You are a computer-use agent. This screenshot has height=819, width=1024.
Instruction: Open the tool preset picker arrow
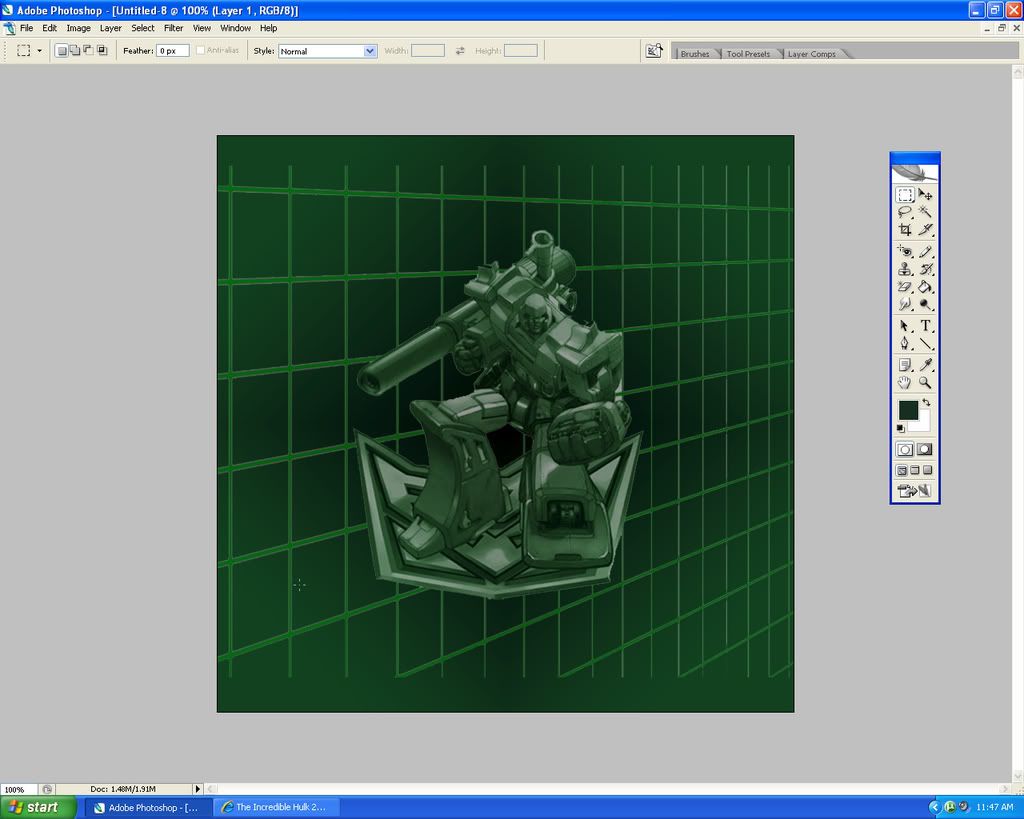point(40,51)
